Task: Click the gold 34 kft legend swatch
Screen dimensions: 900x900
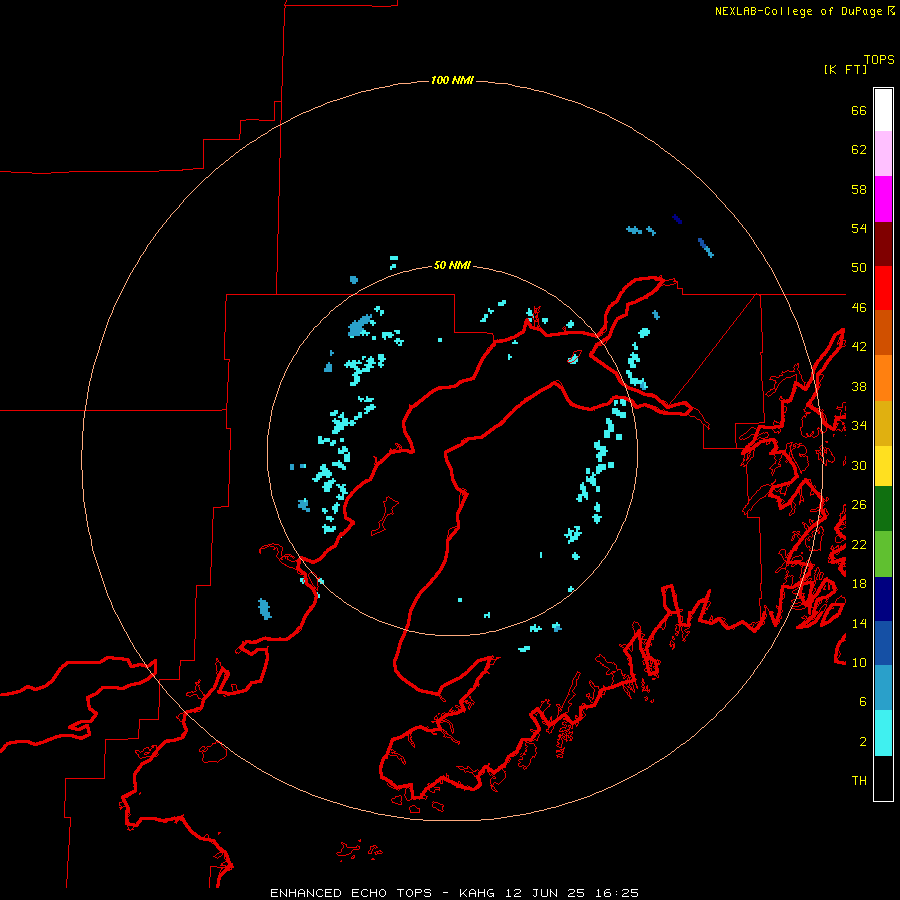Action: point(883,423)
